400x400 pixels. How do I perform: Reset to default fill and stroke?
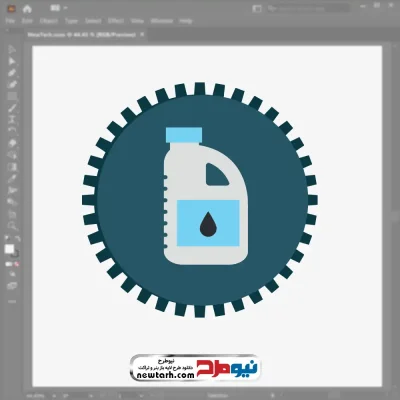tap(7, 239)
